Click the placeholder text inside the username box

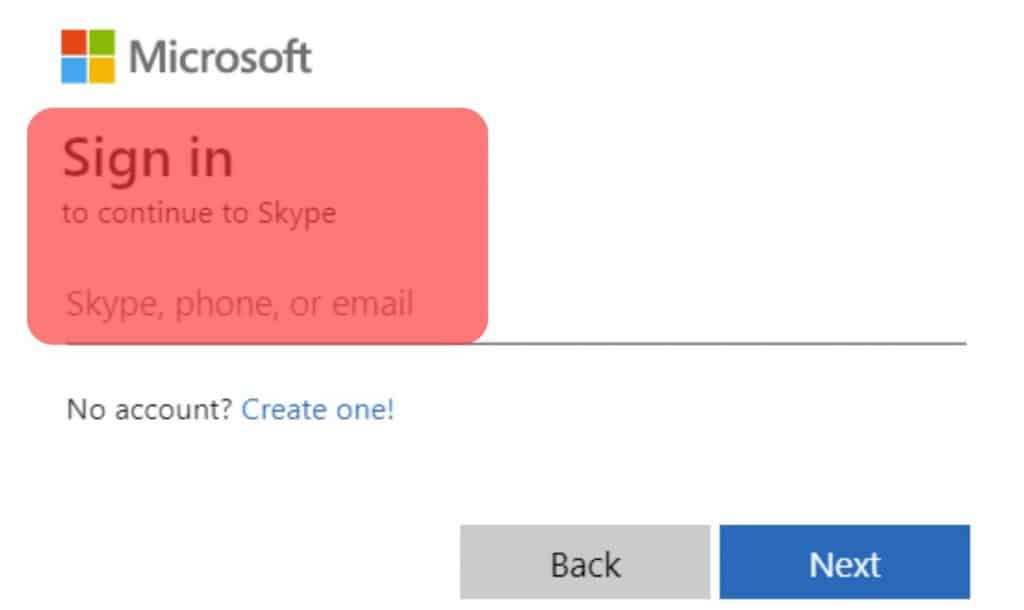[240, 305]
